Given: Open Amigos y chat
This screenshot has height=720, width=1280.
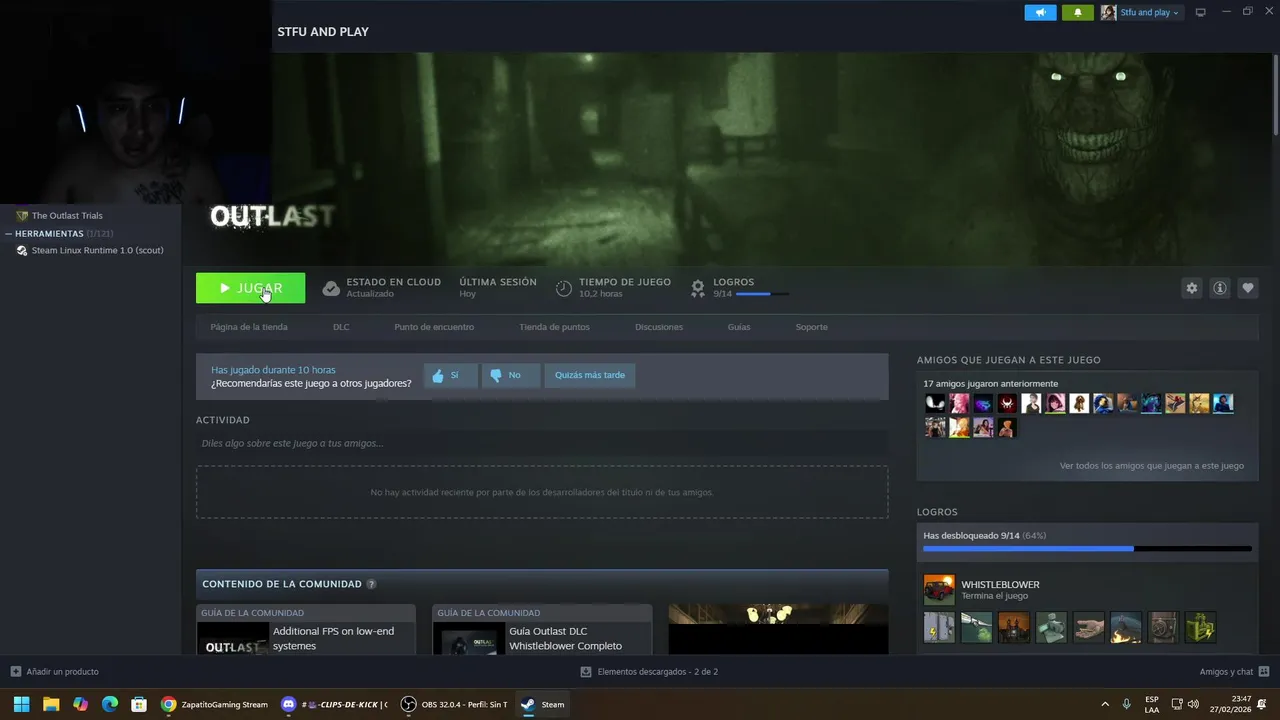Looking at the screenshot, I should tap(1234, 672).
